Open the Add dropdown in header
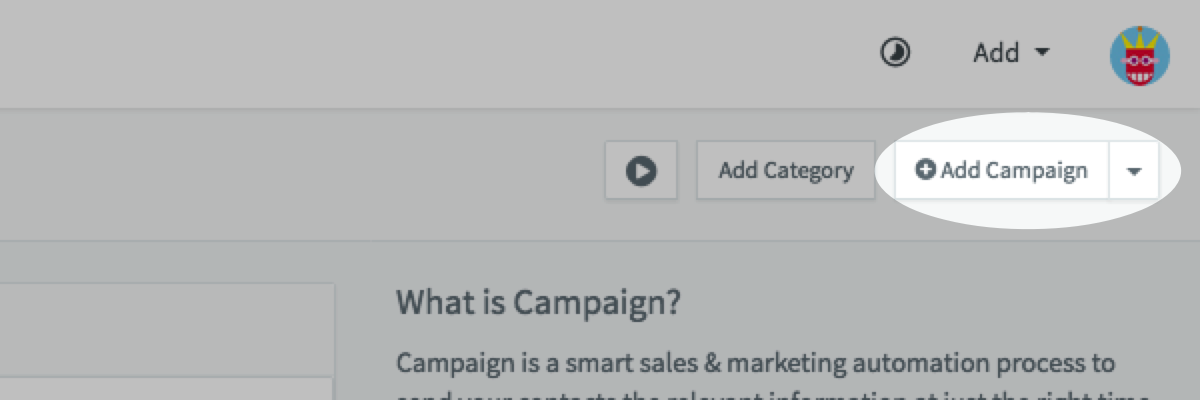The width and height of the screenshot is (1200, 400). click(1011, 52)
